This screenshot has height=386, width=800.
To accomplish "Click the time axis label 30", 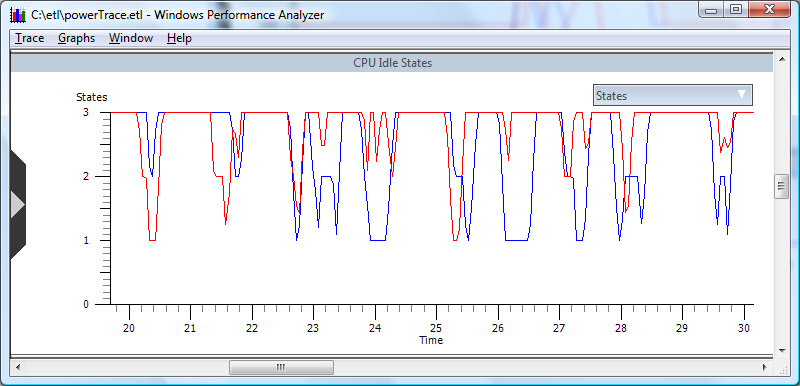I will 744,328.
